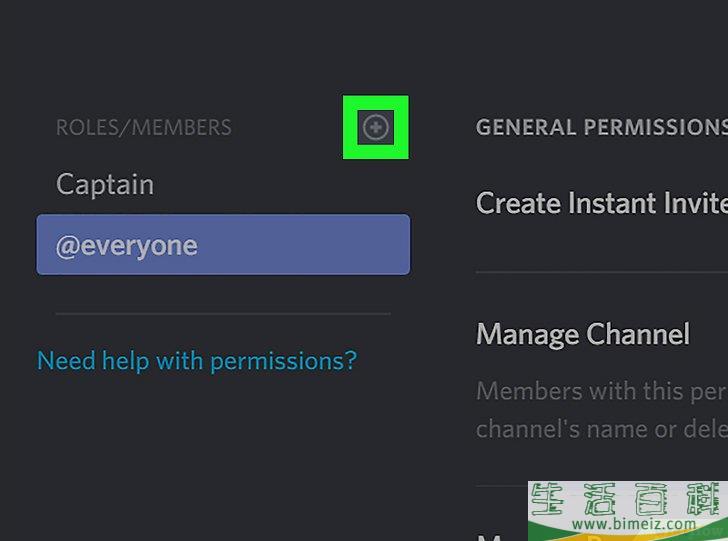Click the first character of the Chinese watermark
The image size is (728, 541).
tap(547, 499)
